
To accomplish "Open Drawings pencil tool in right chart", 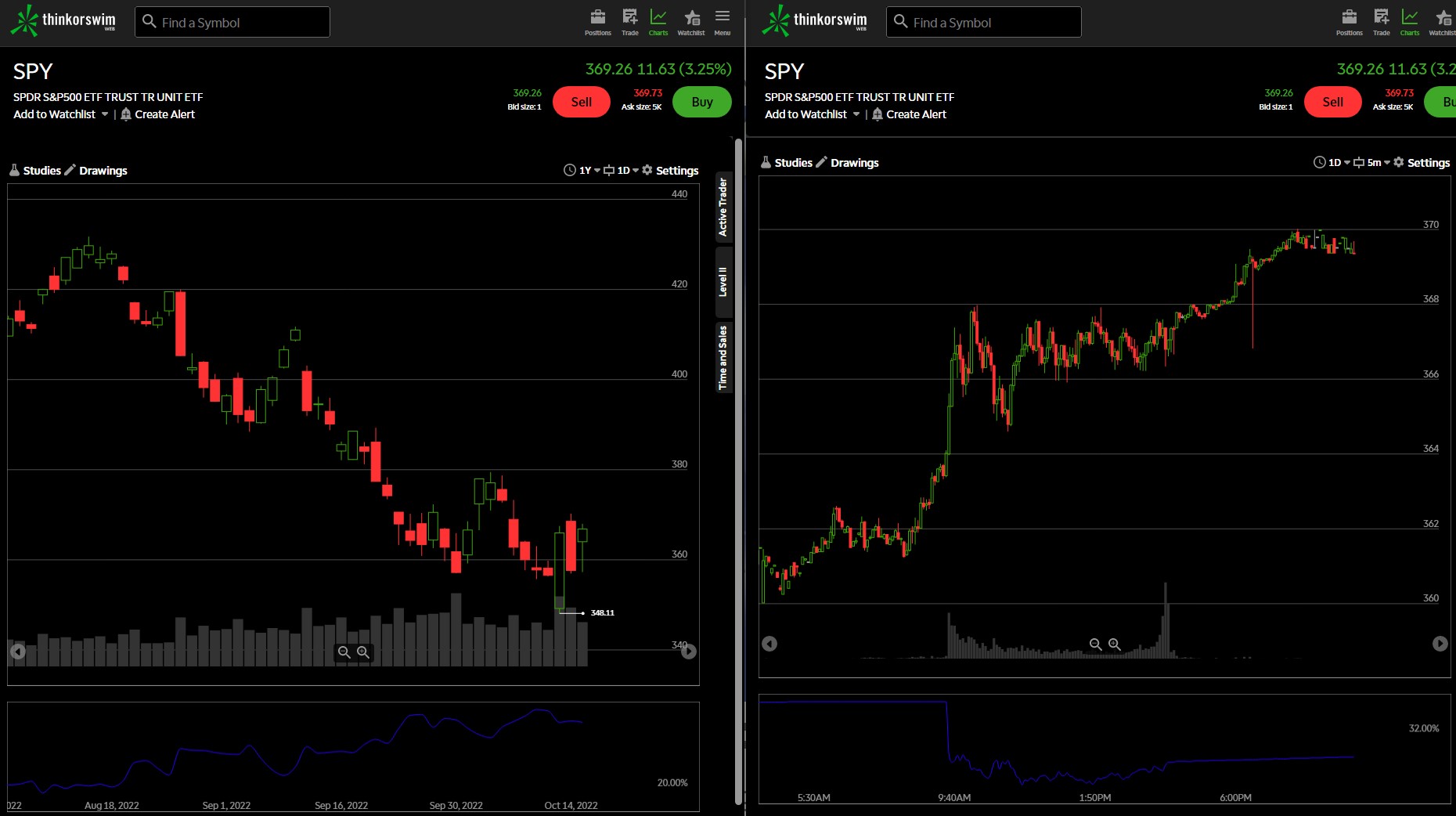I will pos(847,162).
